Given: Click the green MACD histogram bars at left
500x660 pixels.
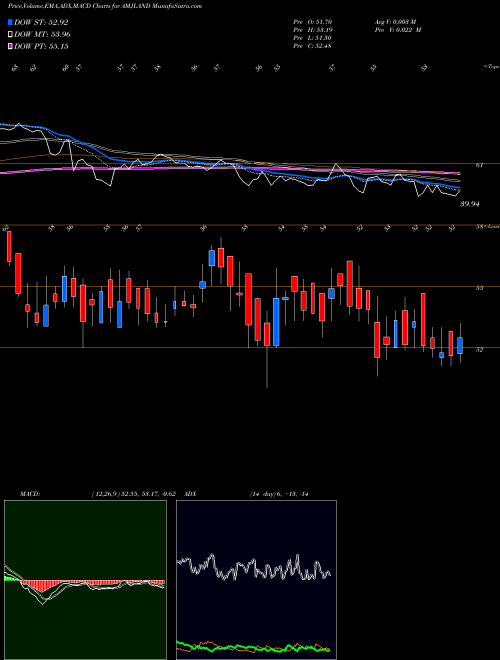Looking at the screenshot, I should (x=12, y=579).
